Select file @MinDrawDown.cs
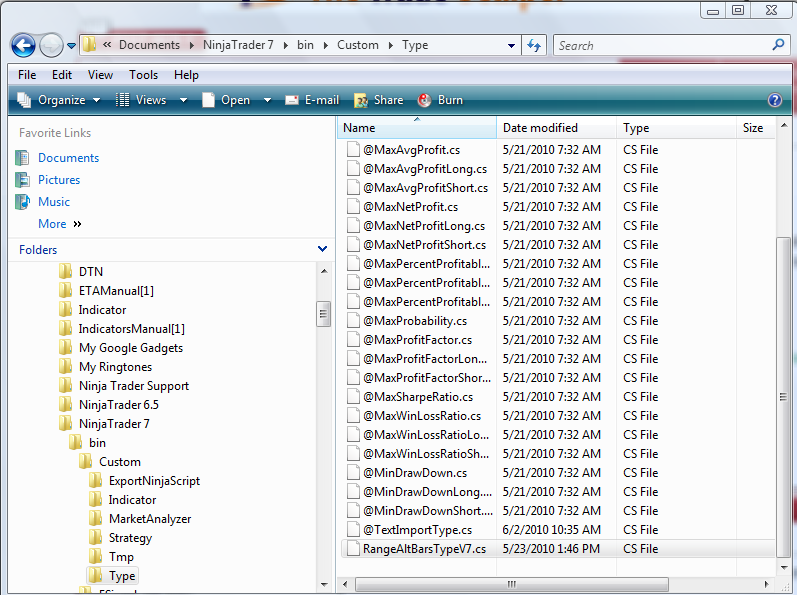This screenshot has width=797, height=595. coord(415,473)
